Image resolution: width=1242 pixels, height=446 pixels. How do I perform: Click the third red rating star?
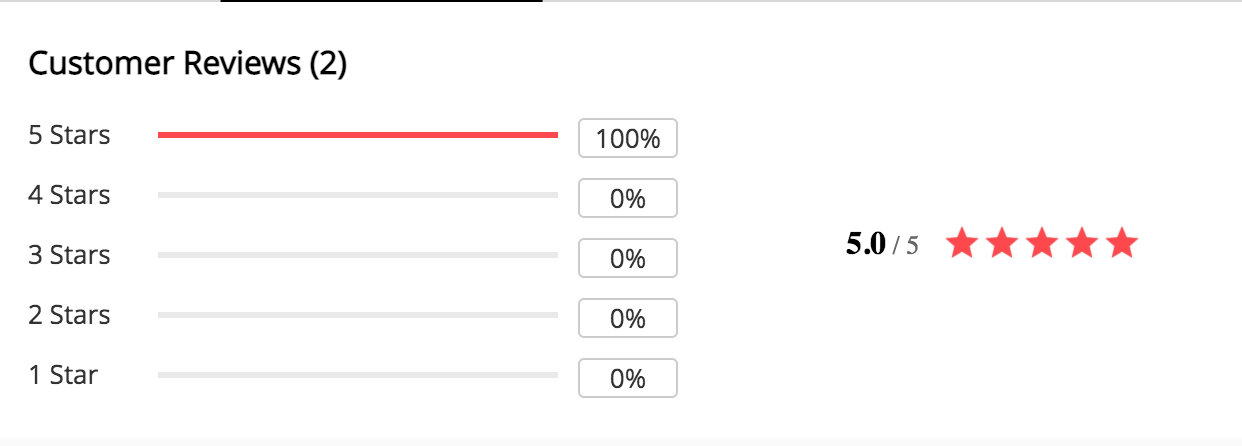(1042, 243)
